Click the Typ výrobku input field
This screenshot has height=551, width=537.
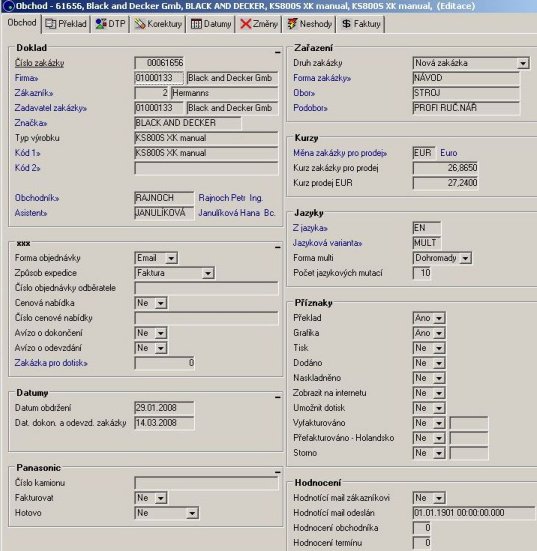[206, 138]
